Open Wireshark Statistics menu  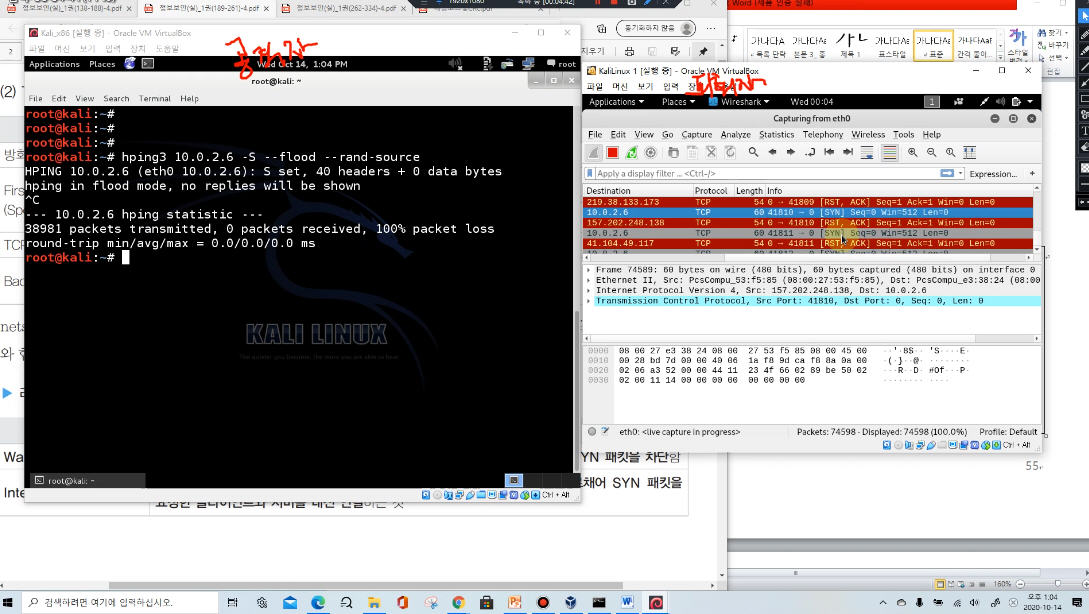tap(776, 135)
